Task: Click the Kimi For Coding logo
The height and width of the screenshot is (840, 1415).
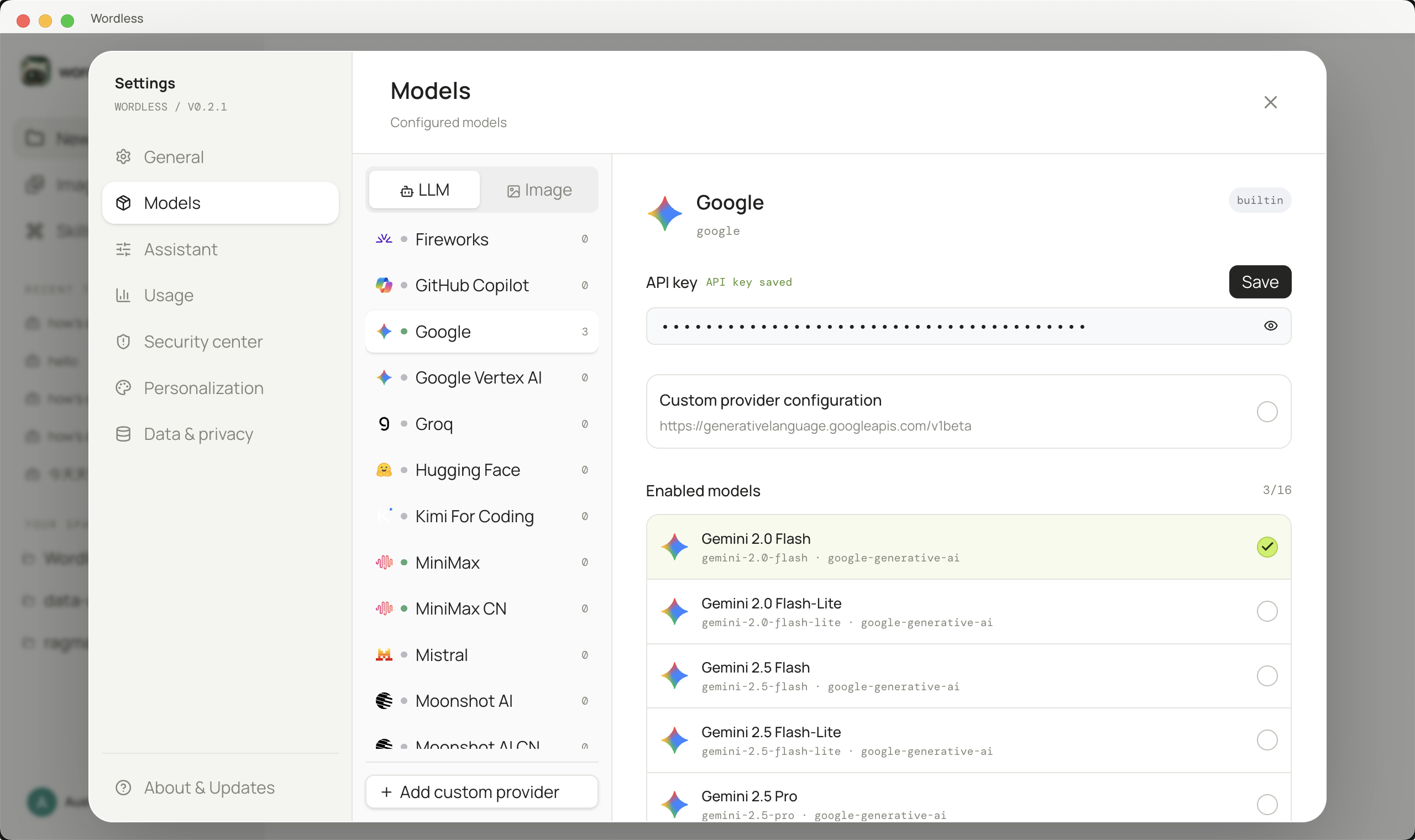Action: 384,516
